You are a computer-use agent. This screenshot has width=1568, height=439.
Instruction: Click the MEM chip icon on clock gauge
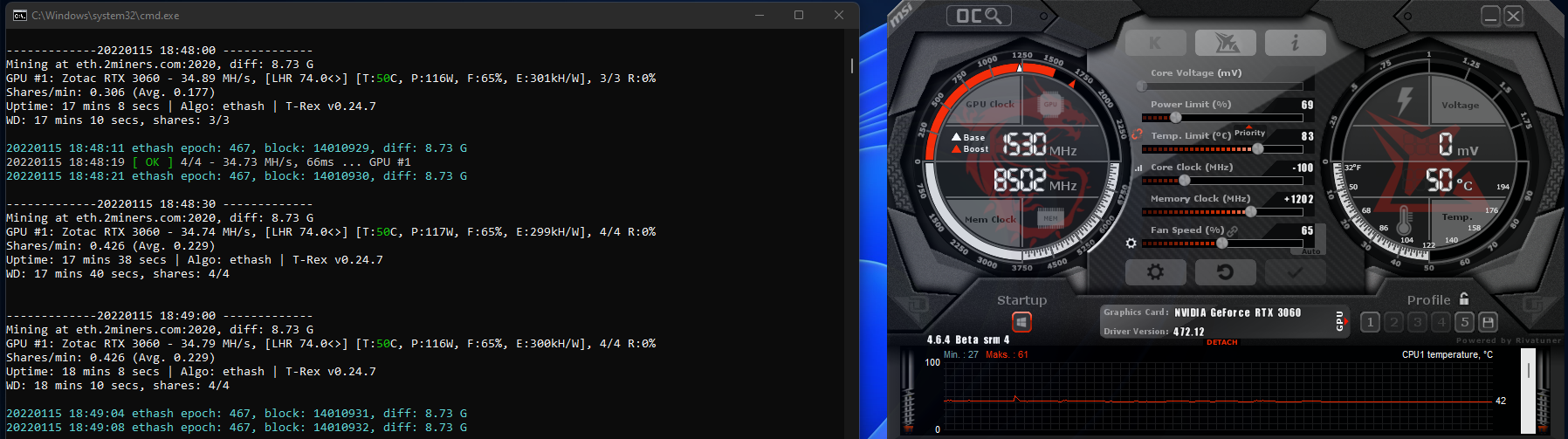1050,217
